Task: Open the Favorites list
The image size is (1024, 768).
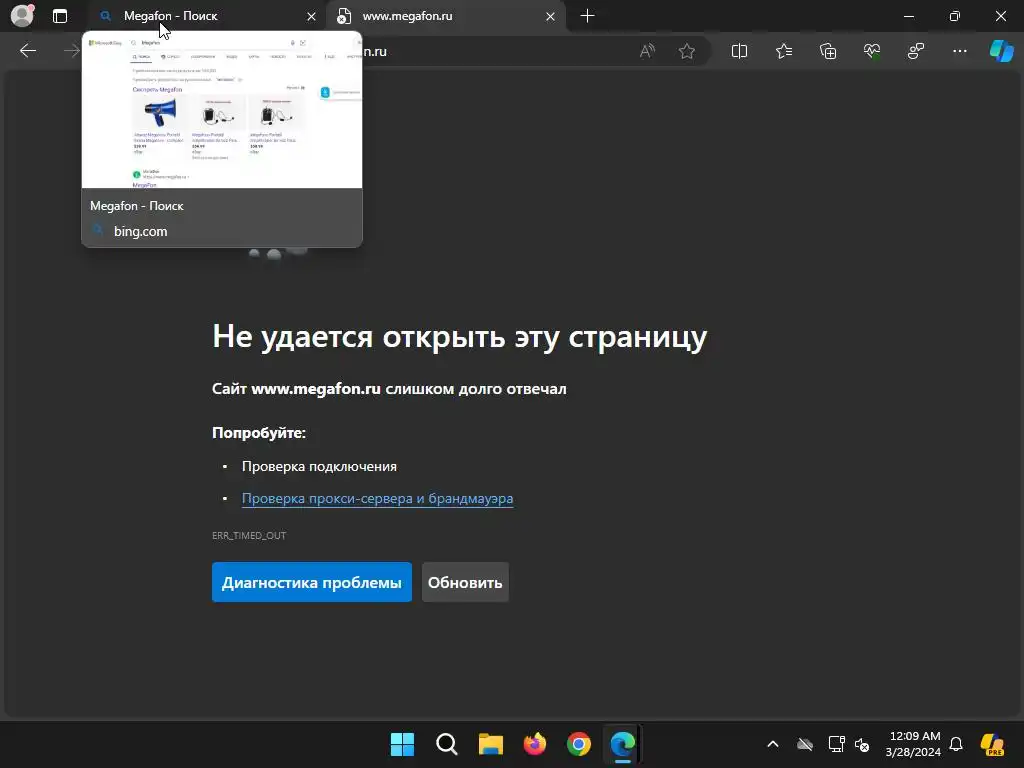Action: click(784, 51)
